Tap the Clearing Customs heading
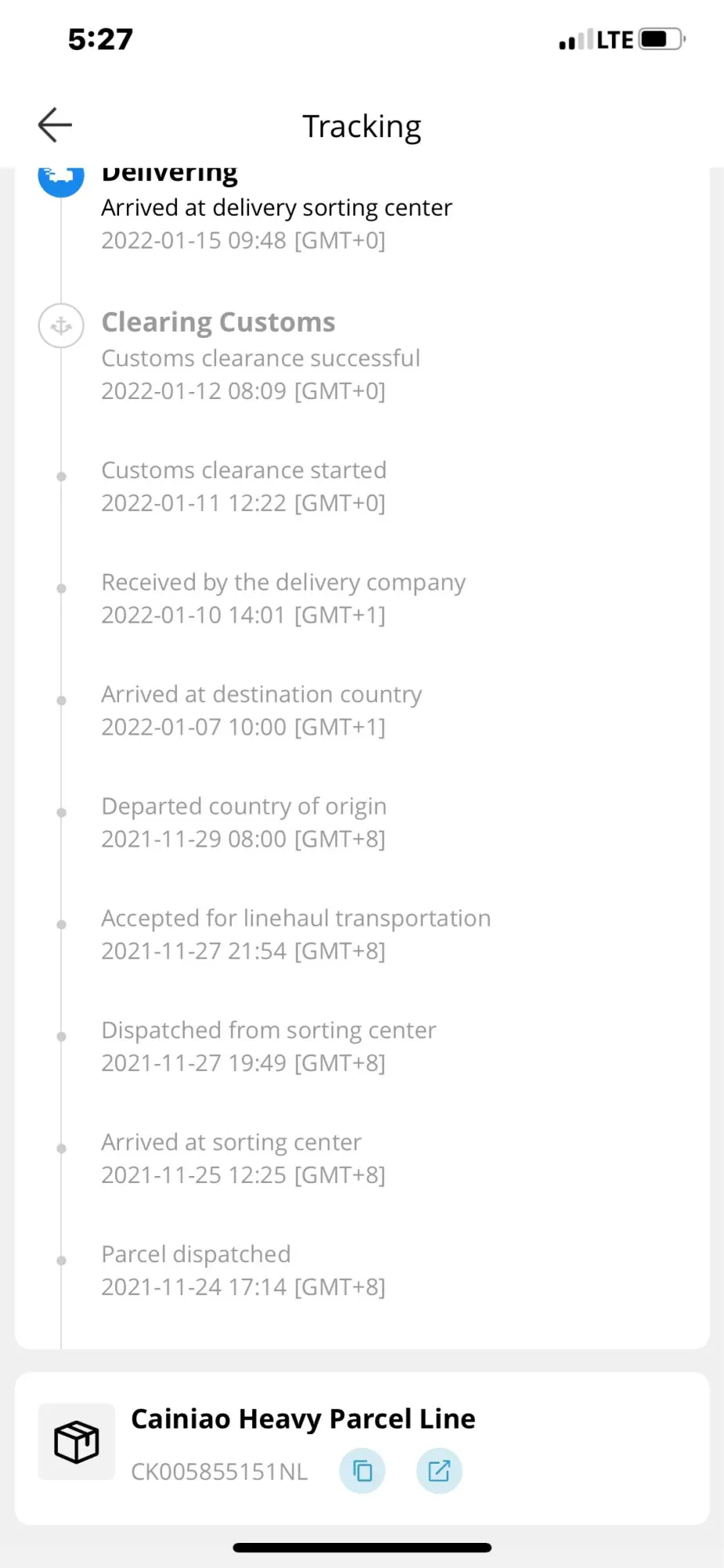The width and height of the screenshot is (724, 1568). point(219,322)
